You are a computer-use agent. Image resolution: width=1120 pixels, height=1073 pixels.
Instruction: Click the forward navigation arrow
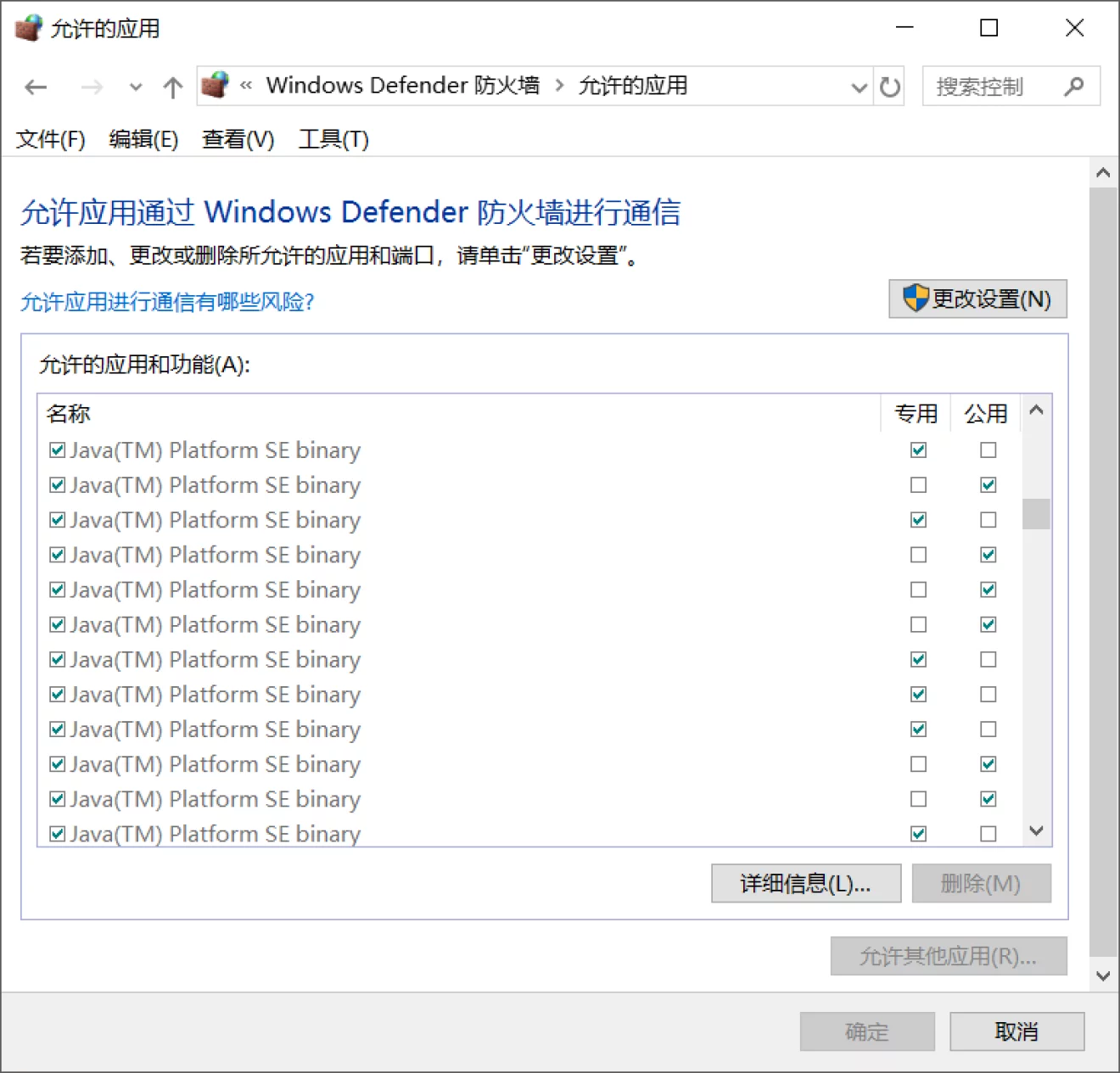point(92,87)
